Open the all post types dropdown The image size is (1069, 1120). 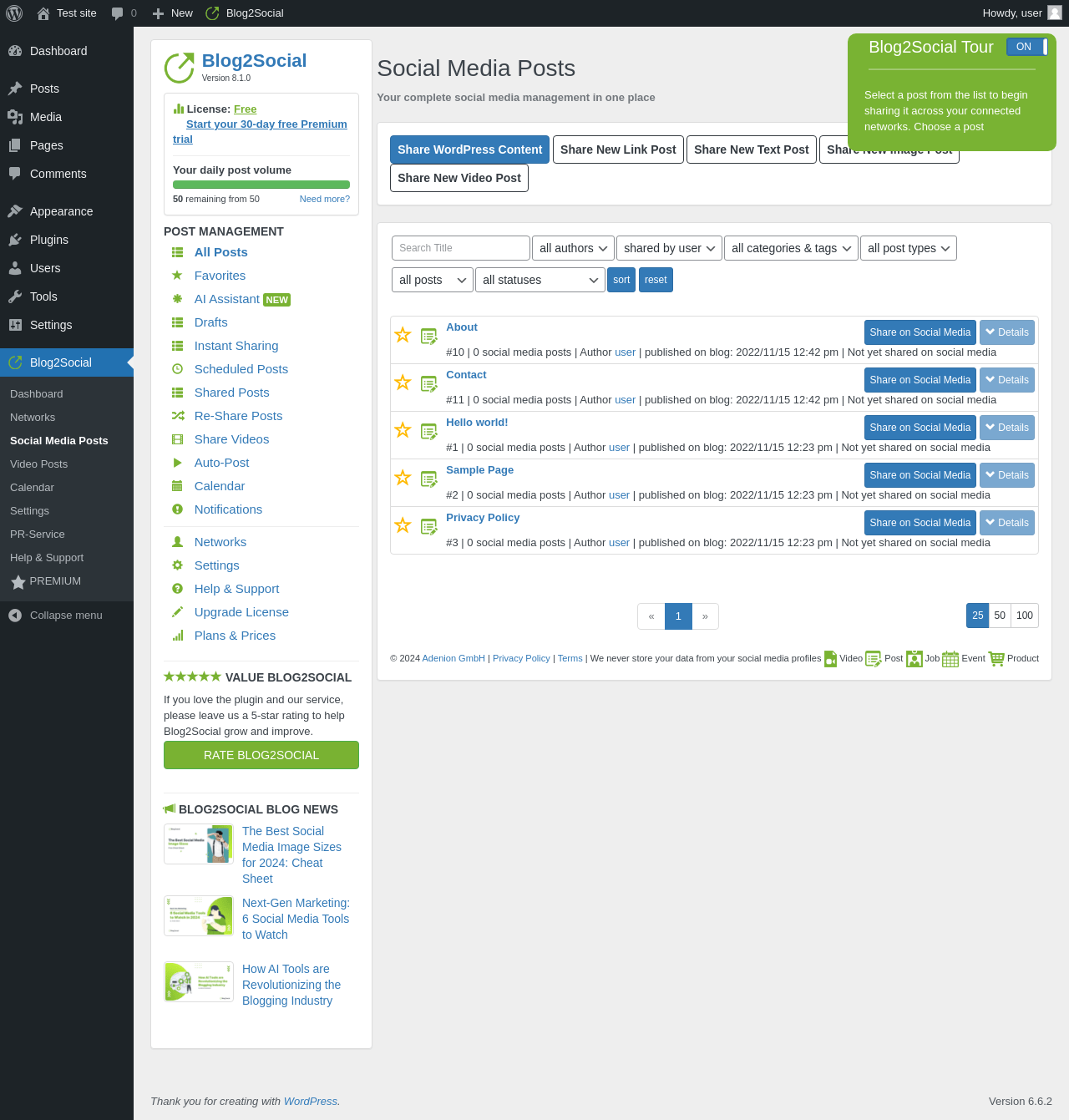coord(909,248)
